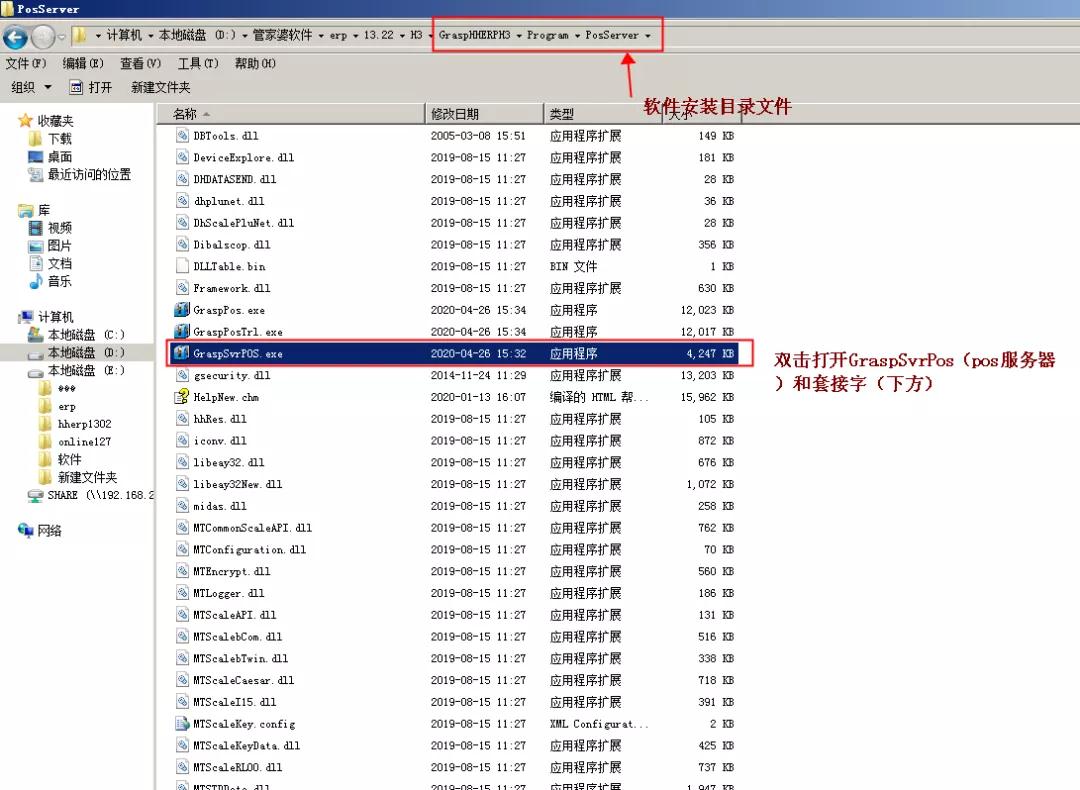Image resolution: width=1080 pixels, height=790 pixels.
Task: Click the erp breadcrumb segment in the path
Action: point(338,35)
